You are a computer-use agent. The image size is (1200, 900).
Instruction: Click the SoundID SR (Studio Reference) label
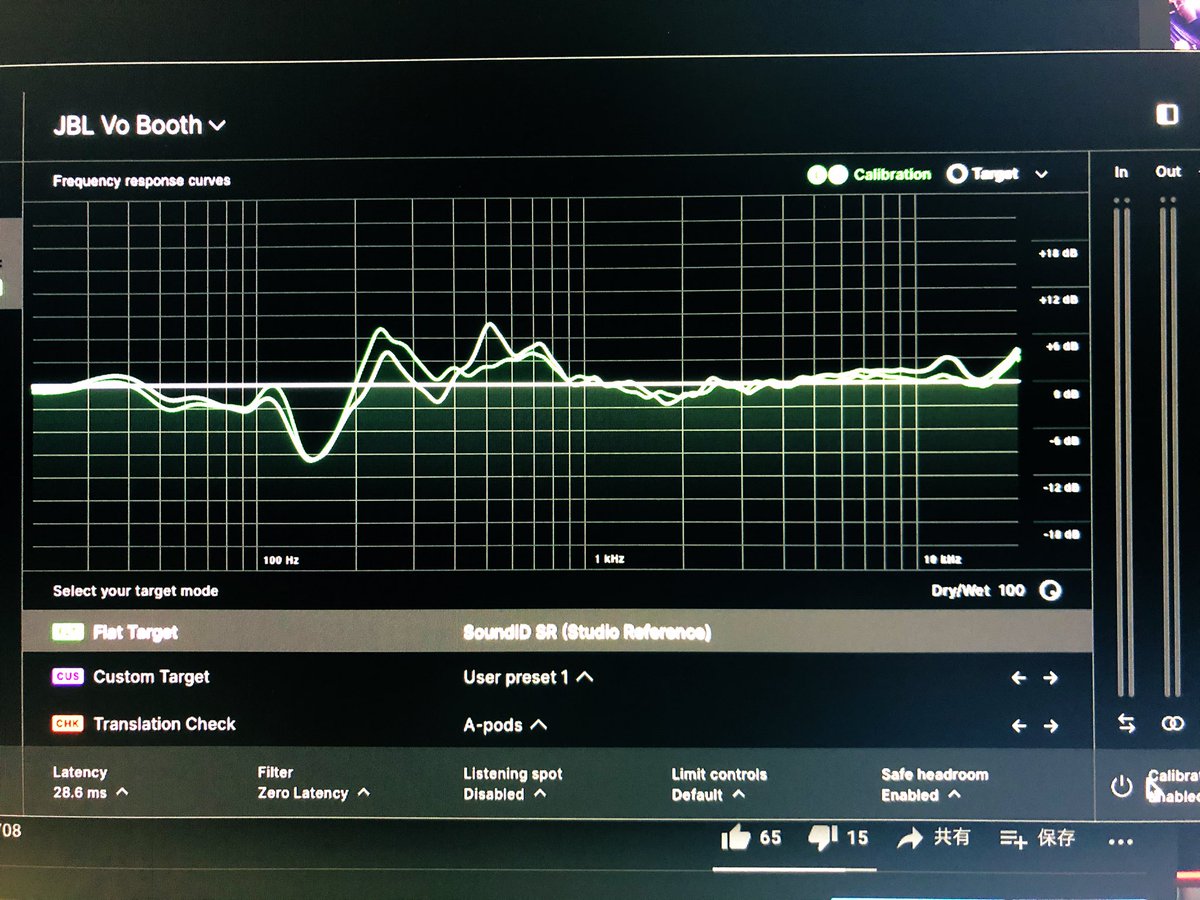[x=587, y=632]
